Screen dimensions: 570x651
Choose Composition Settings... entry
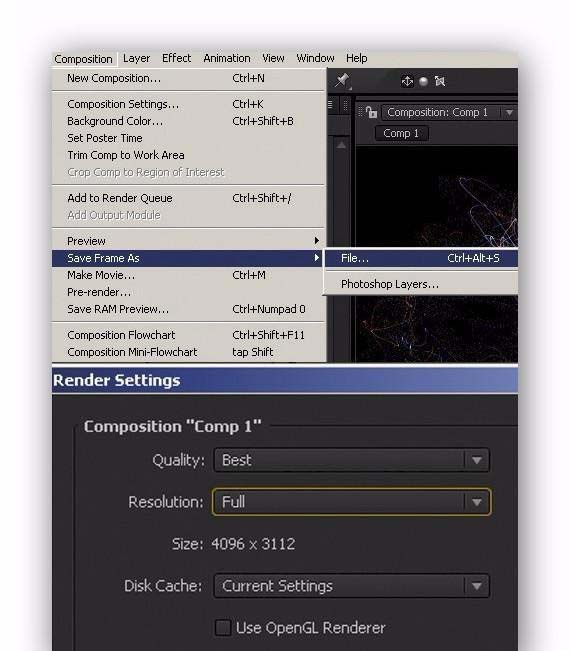pos(189,104)
